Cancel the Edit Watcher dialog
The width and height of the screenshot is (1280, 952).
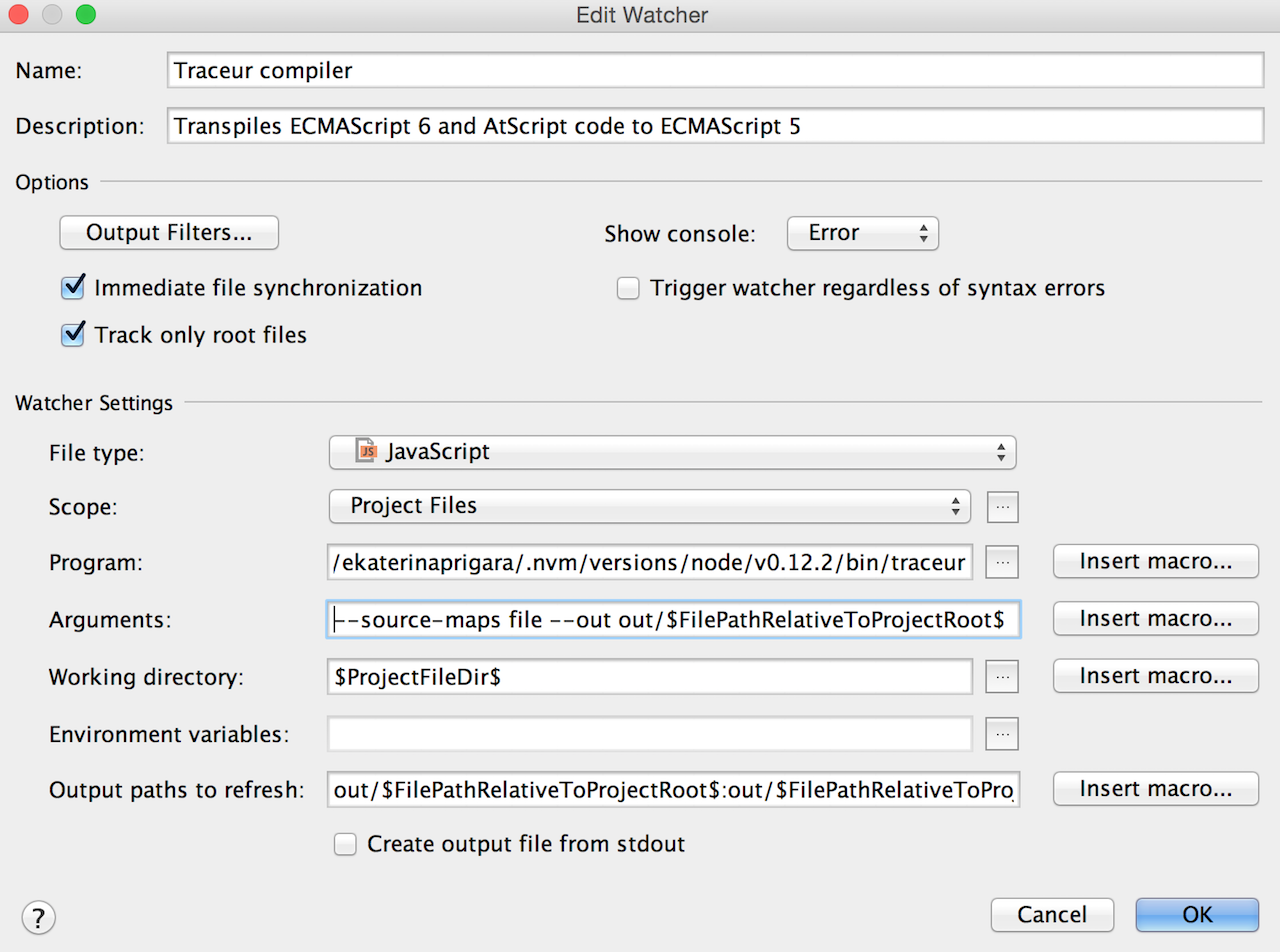click(x=1052, y=914)
